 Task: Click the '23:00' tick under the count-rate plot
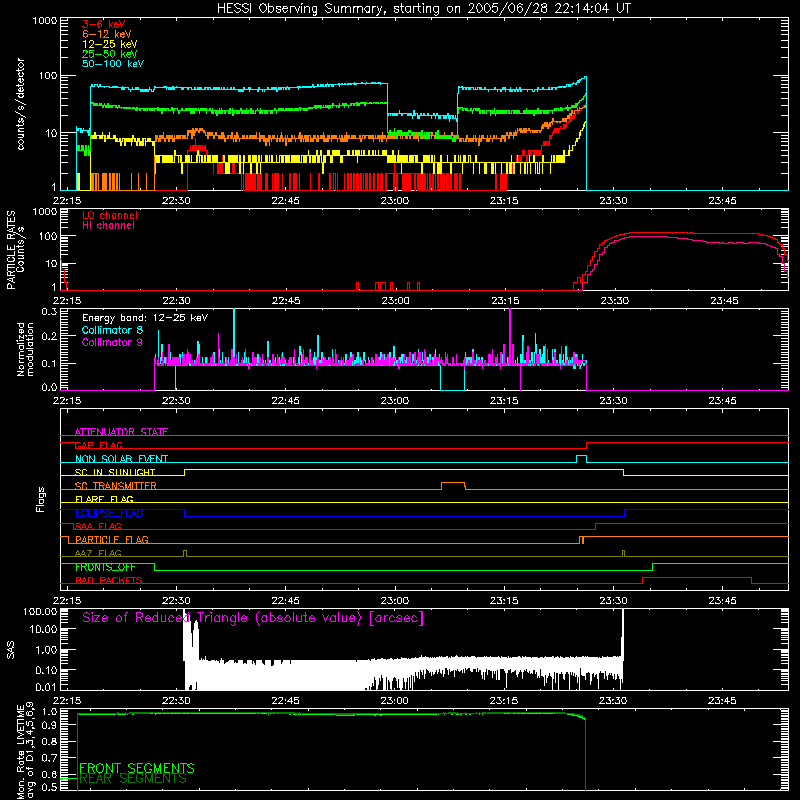coord(394,201)
